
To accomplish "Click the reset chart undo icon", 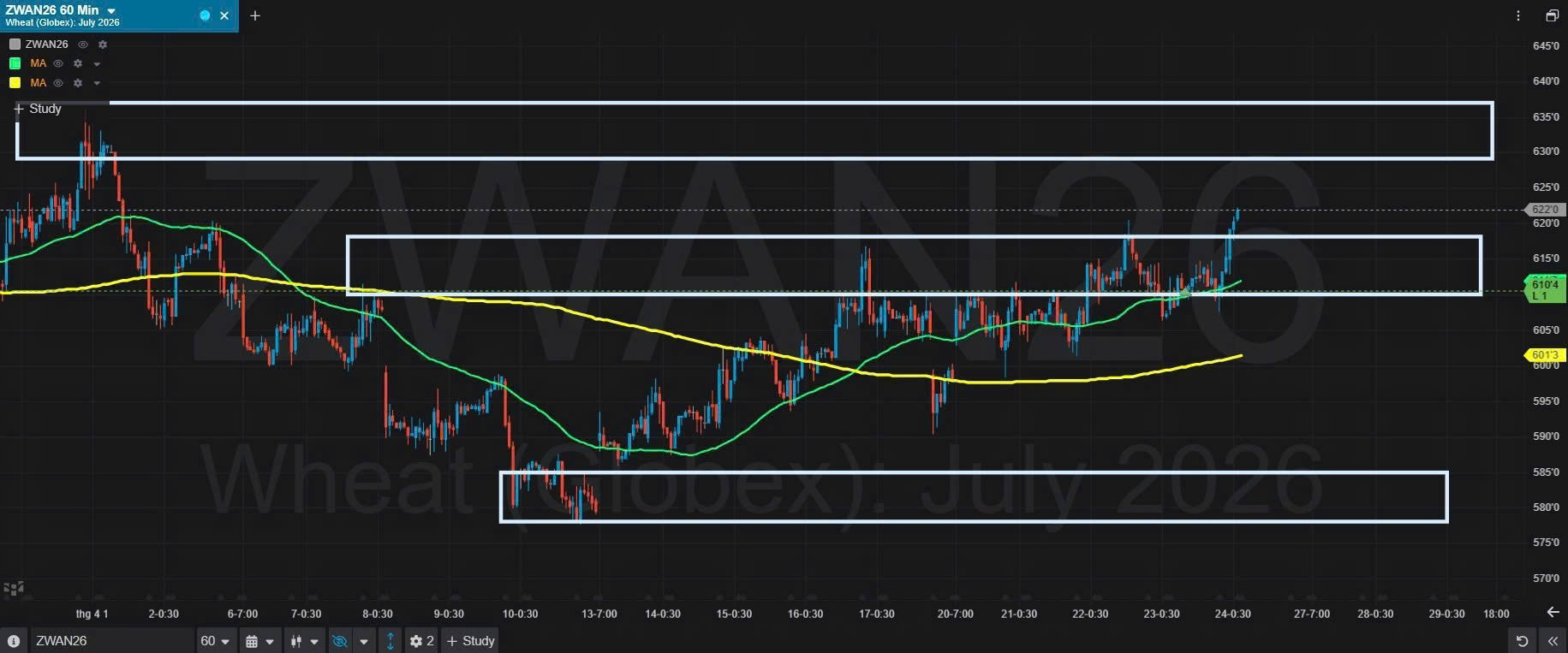I will pos(1522,641).
